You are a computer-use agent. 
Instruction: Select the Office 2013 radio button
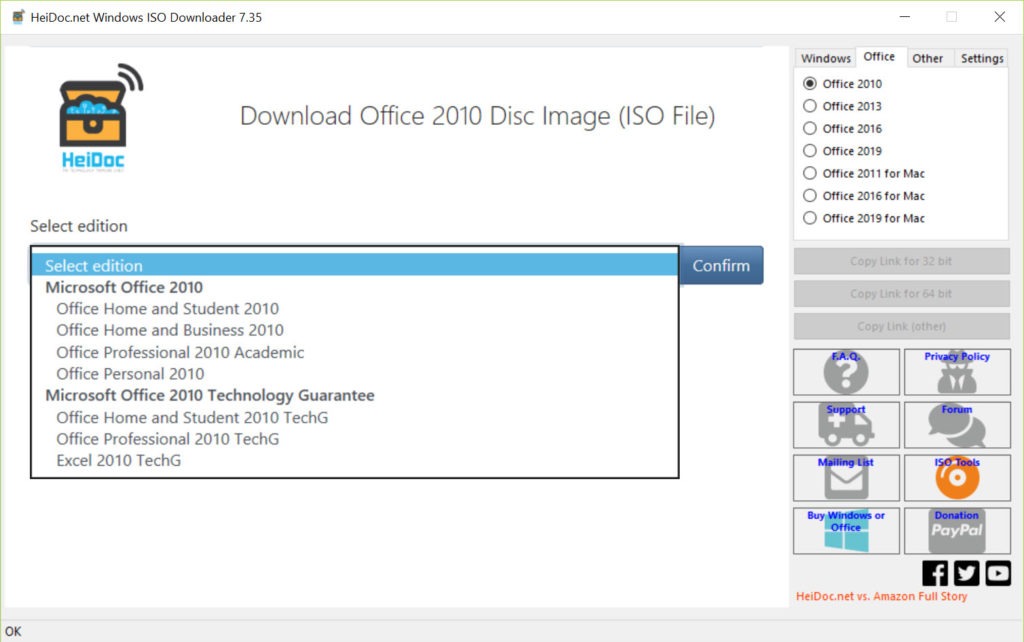(x=810, y=106)
